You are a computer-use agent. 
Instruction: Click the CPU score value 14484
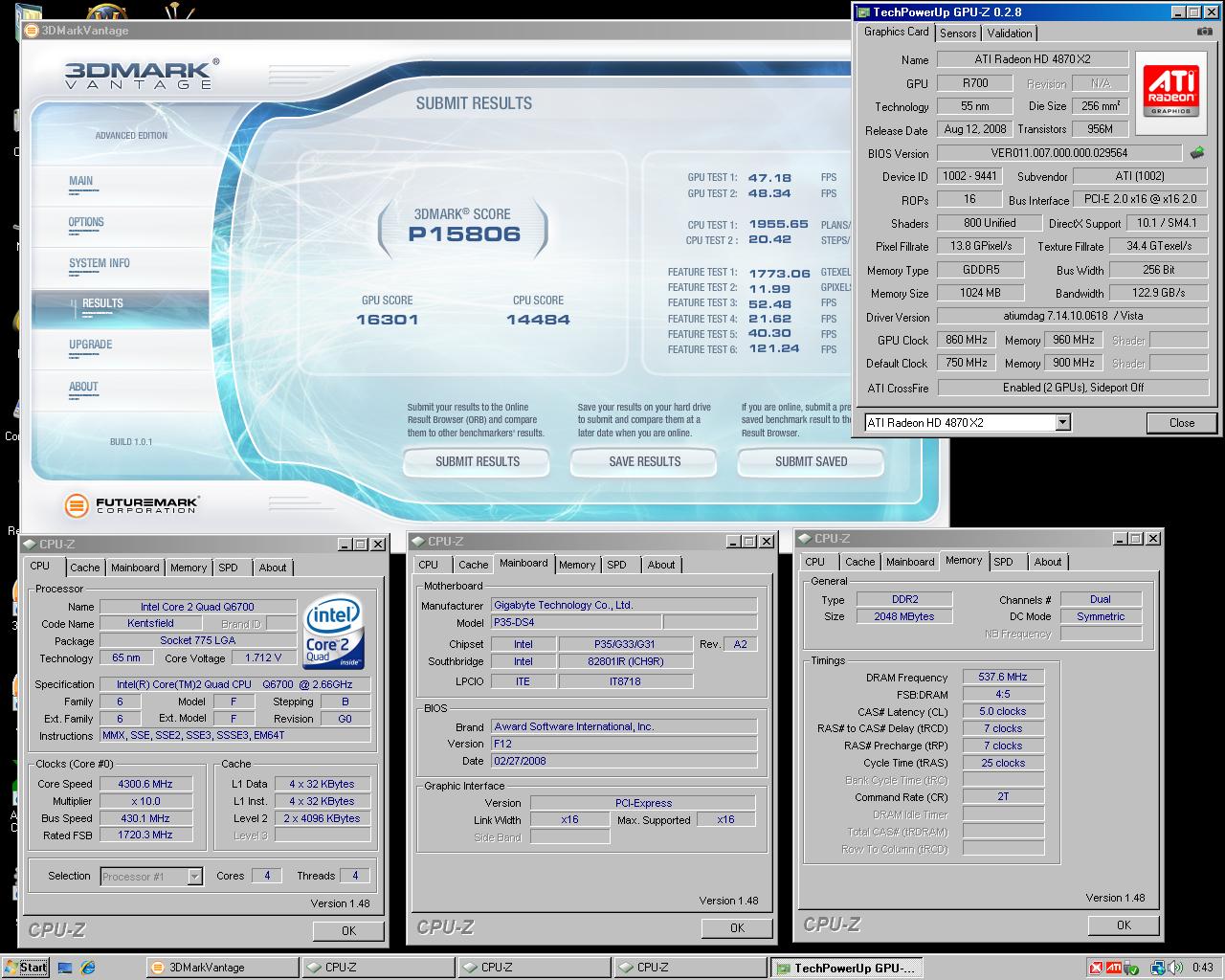538,320
